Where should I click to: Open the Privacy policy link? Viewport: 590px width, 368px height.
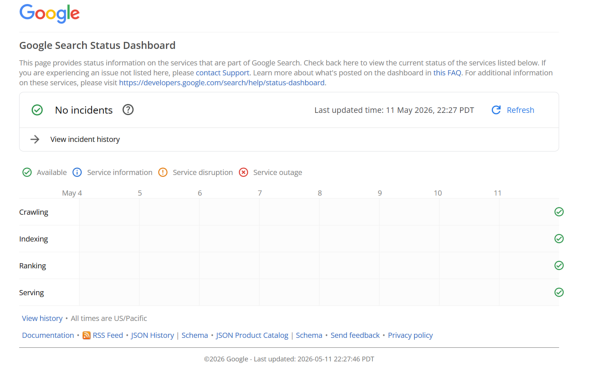pos(410,335)
